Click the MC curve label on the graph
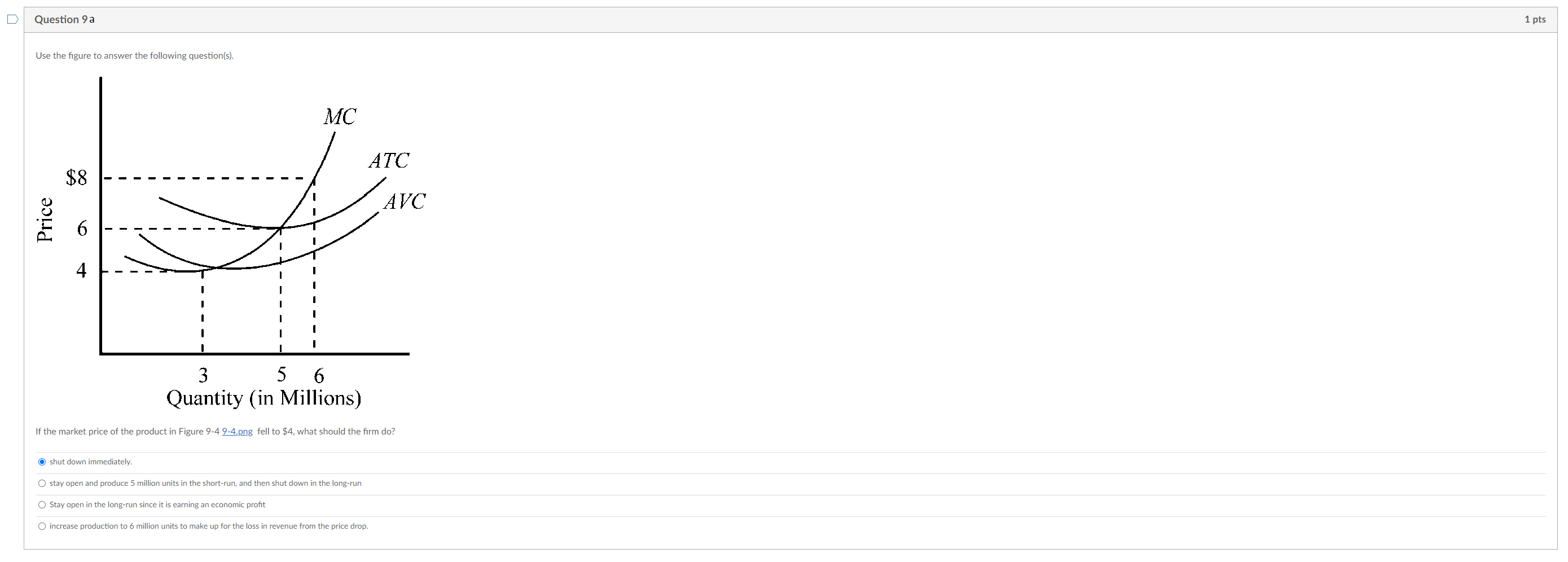This screenshot has width=1568, height=562. pyautogui.click(x=340, y=117)
